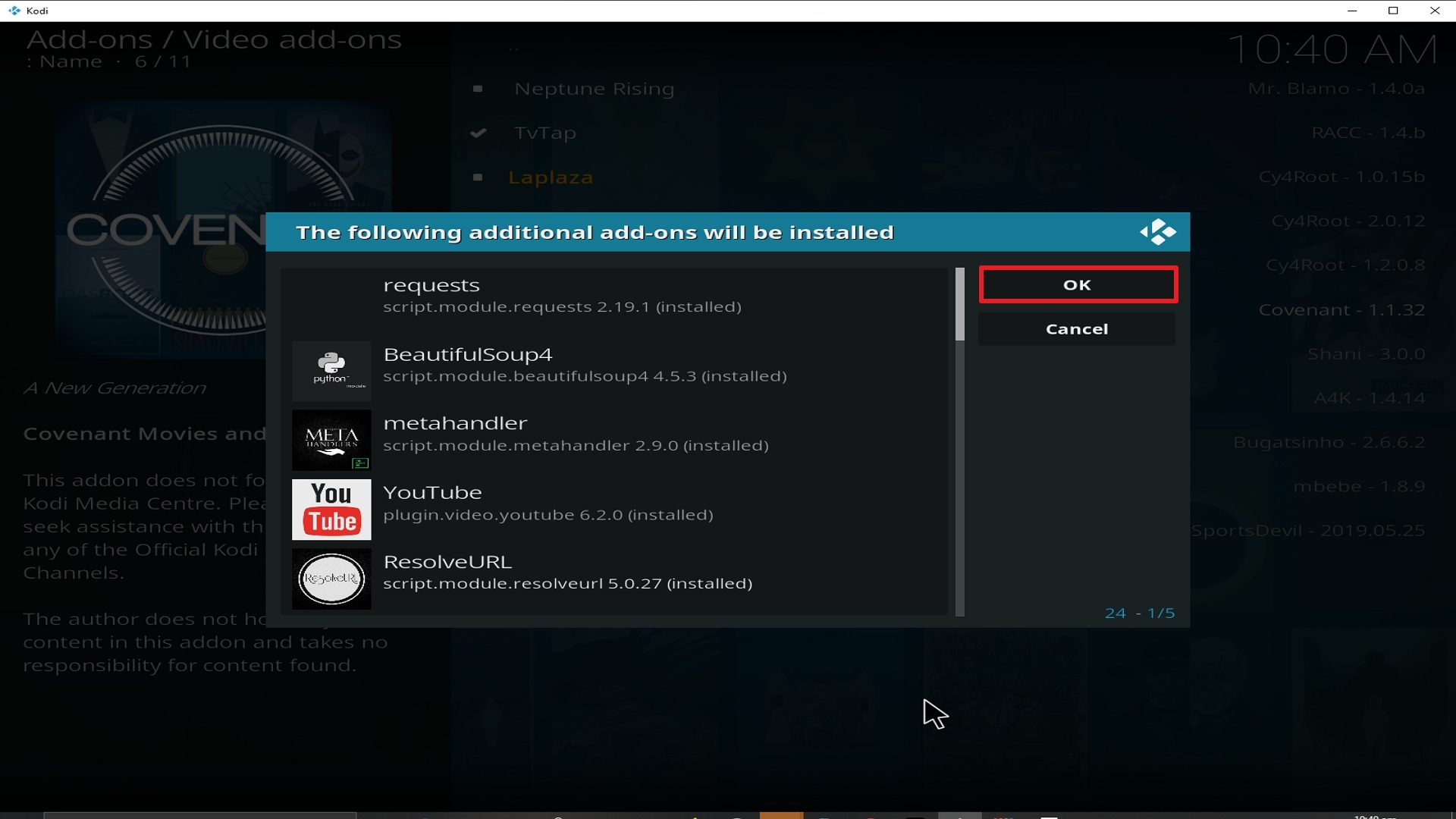Click 'A4K - 1.4.14' version entry

click(1370, 398)
